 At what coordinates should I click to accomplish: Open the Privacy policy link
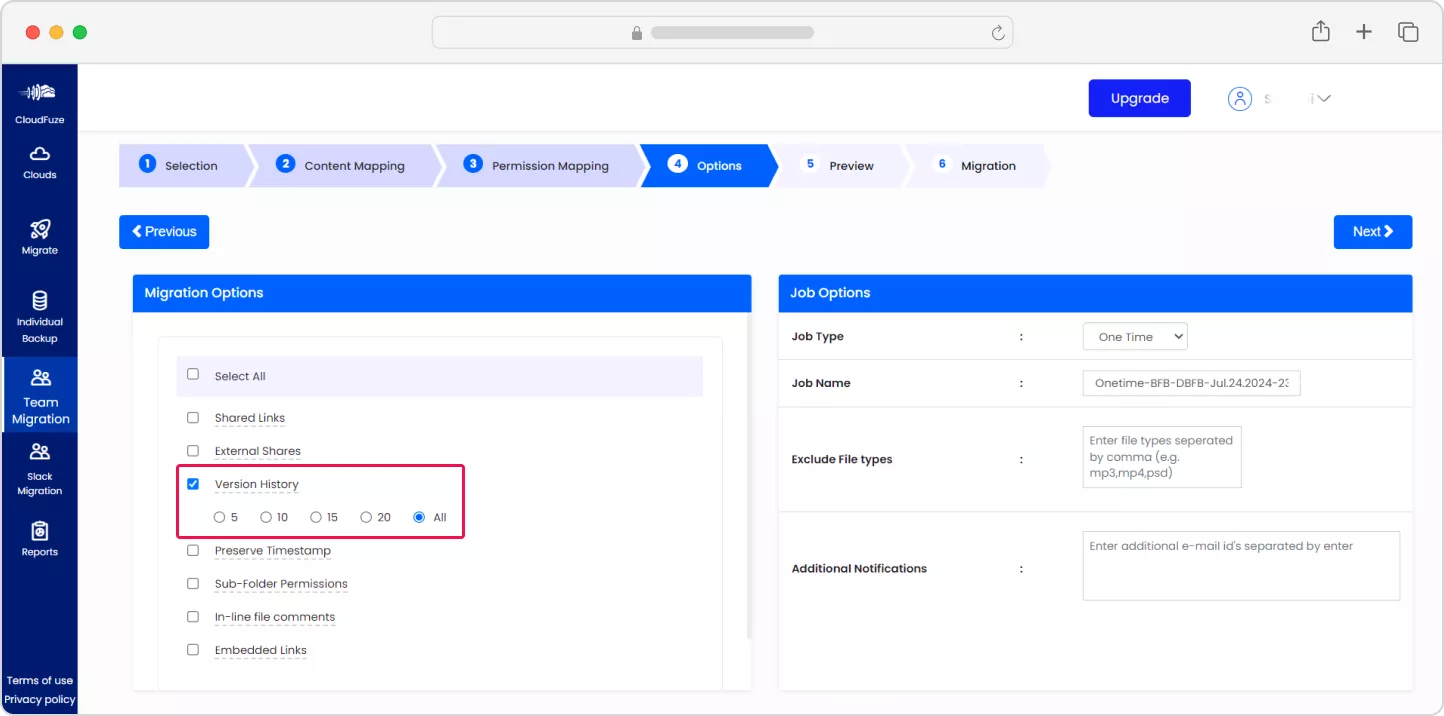(40, 699)
